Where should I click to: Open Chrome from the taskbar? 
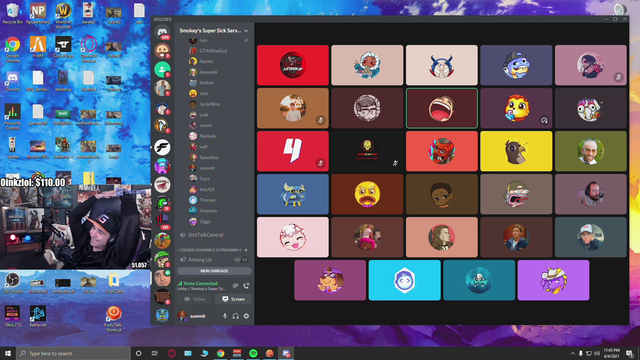(220, 353)
